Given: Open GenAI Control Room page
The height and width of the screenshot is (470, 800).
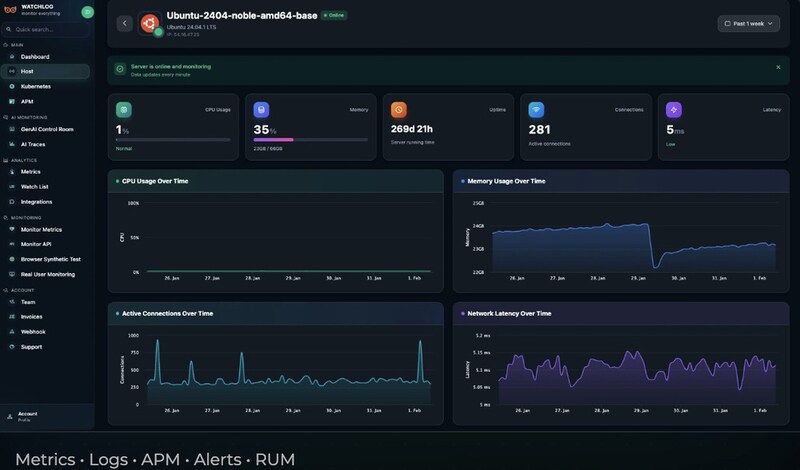Looking at the screenshot, I should 46,129.
